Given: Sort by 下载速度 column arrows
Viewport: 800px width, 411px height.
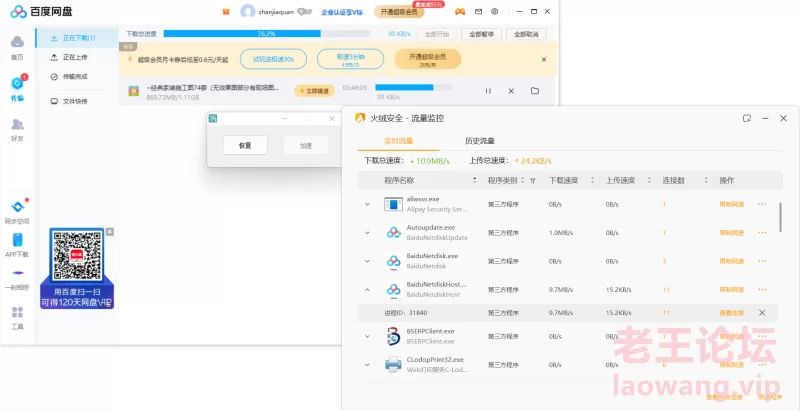Looking at the screenshot, I should click(592, 181).
